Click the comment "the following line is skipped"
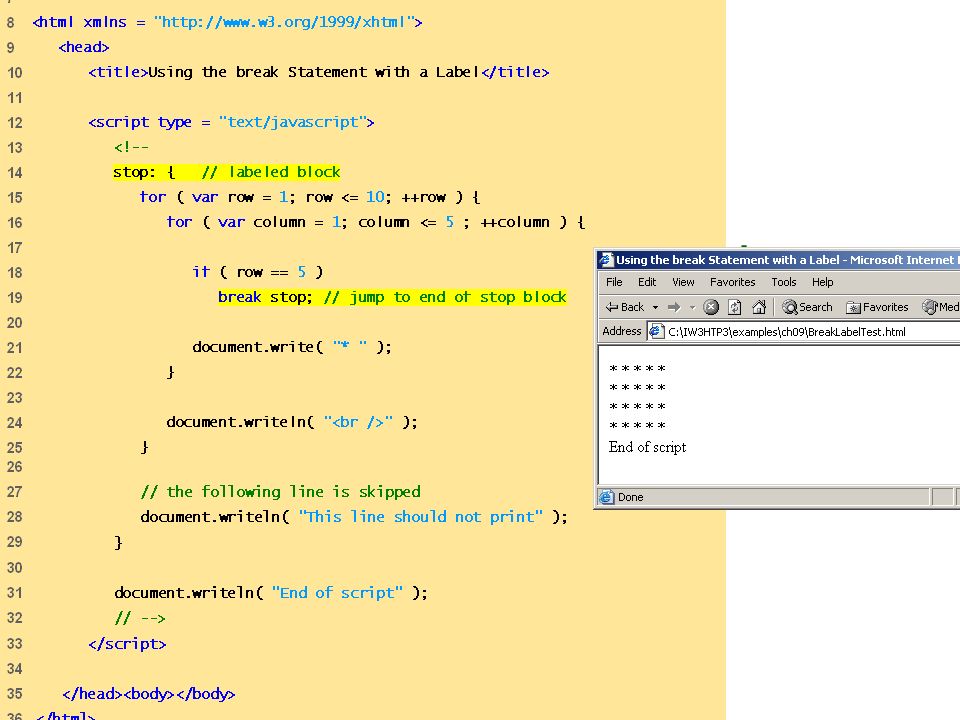Viewport: 960px width, 720px height. [280, 492]
